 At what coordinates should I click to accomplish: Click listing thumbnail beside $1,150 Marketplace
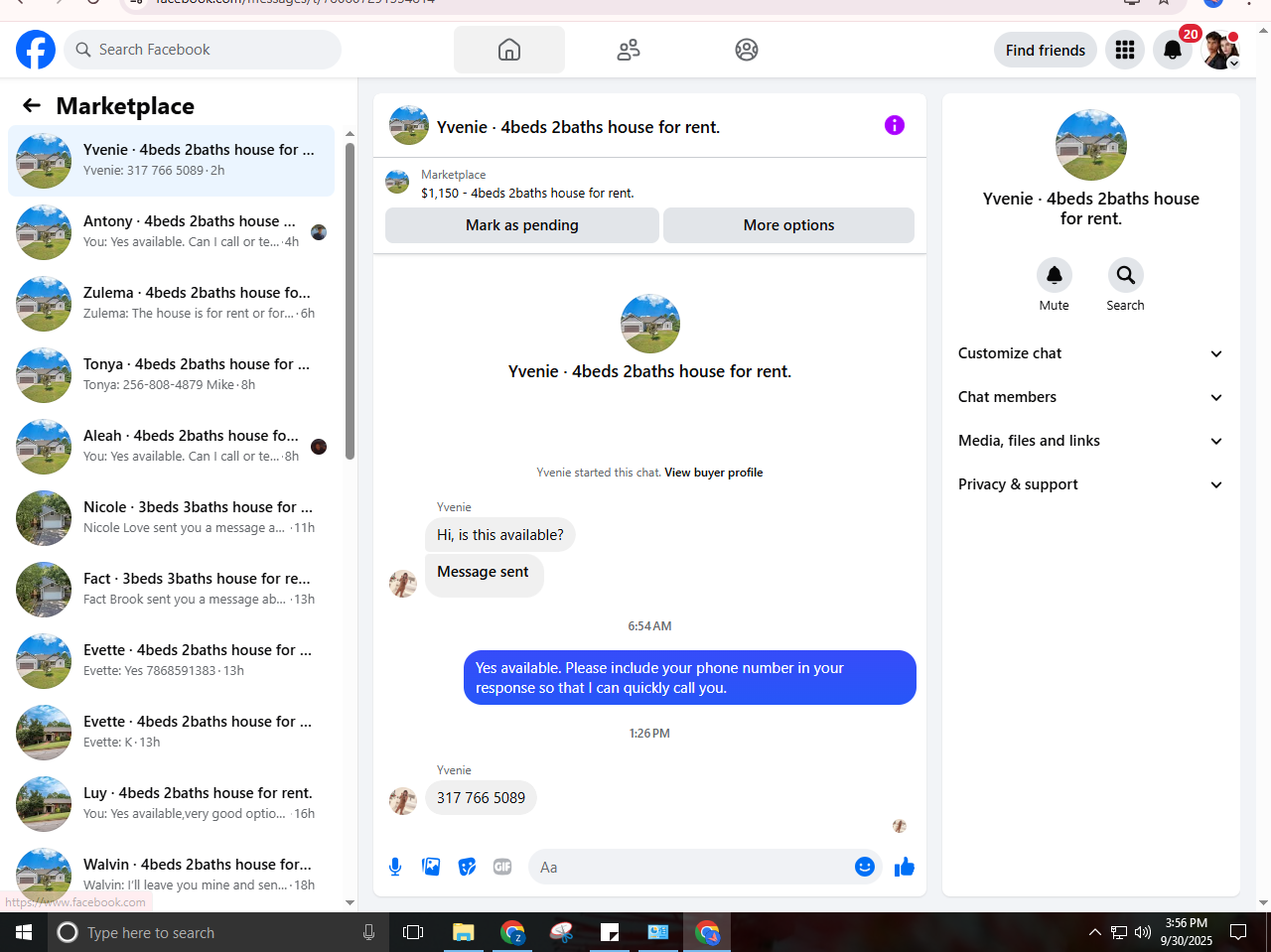(x=397, y=182)
